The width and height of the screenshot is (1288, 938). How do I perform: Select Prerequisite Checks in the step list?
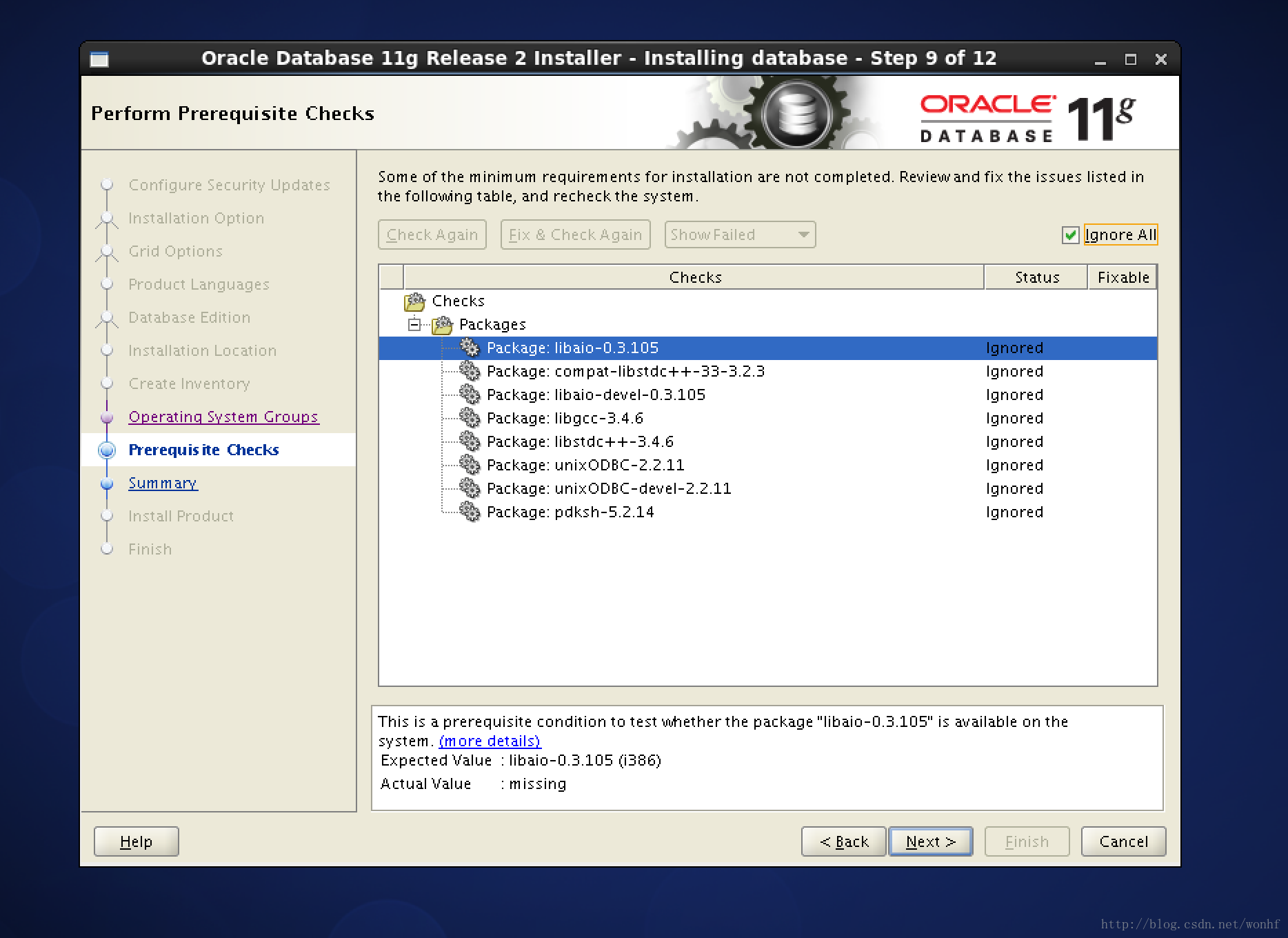pyautogui.click(x=203, y=450)
